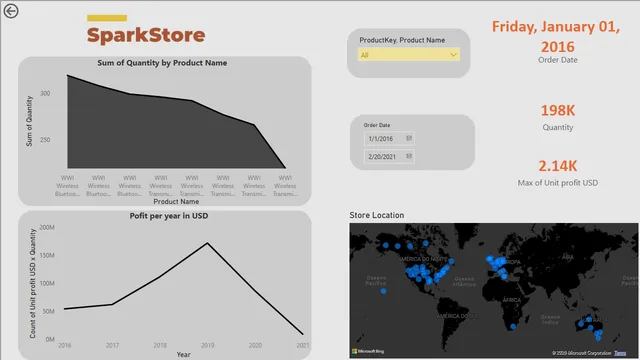Click the Year axis title
This screenshot has height=360, width=640.
[183, 355]
